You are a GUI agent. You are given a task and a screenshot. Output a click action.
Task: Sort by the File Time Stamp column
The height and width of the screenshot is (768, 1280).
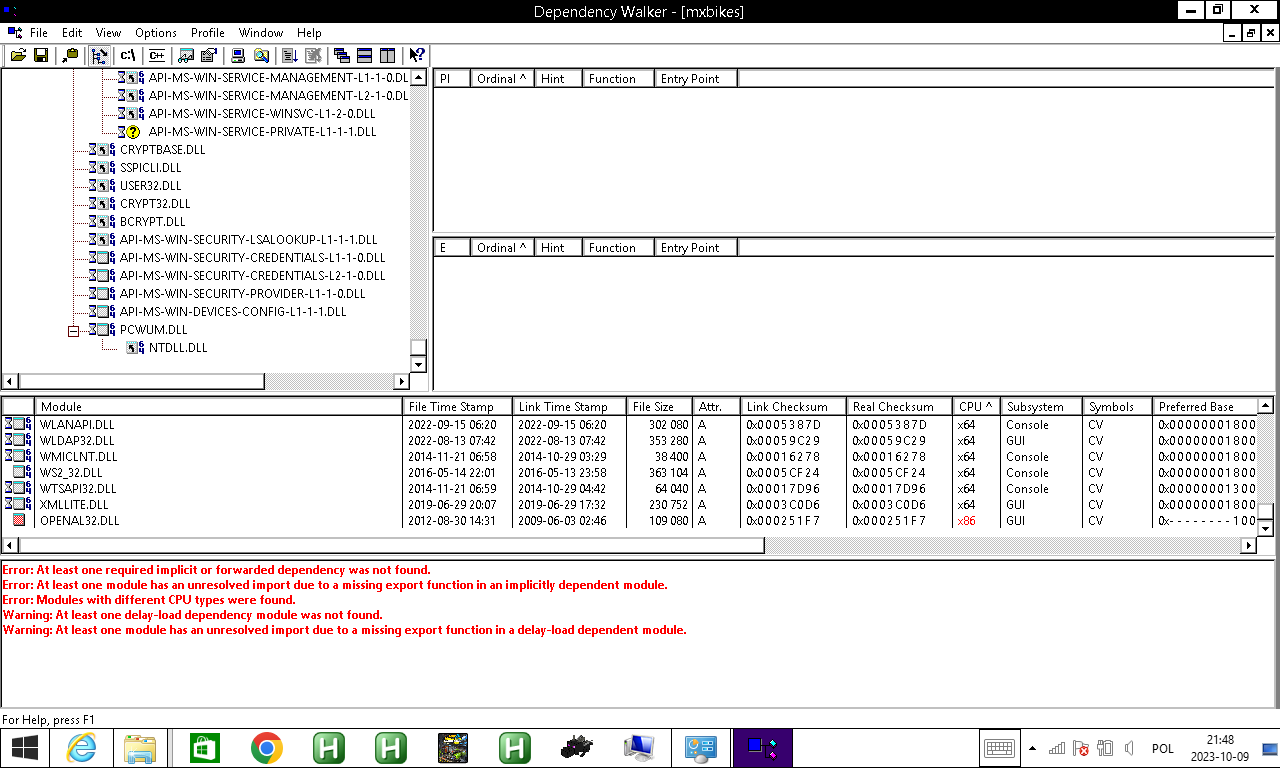pos(458,407)
